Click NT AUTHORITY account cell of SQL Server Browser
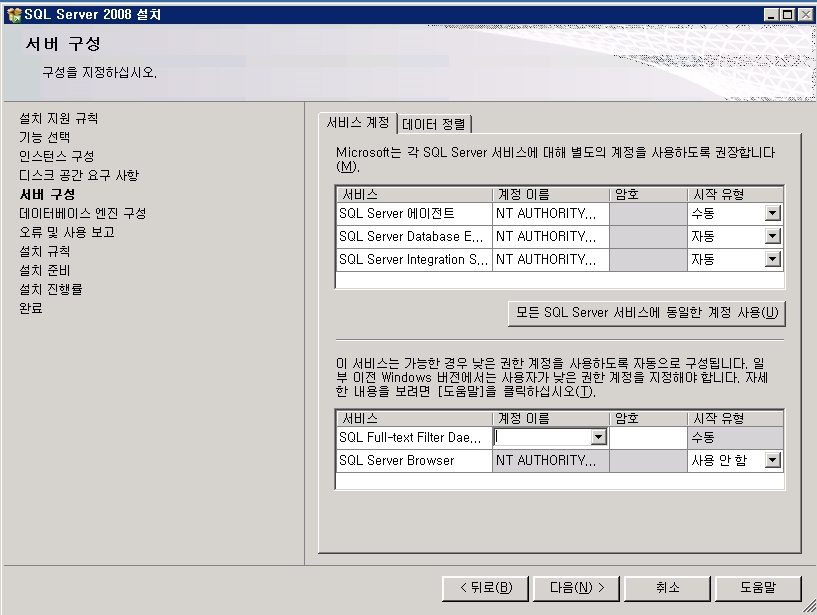This screenshot has width=817, height=615. click(551, 460)
